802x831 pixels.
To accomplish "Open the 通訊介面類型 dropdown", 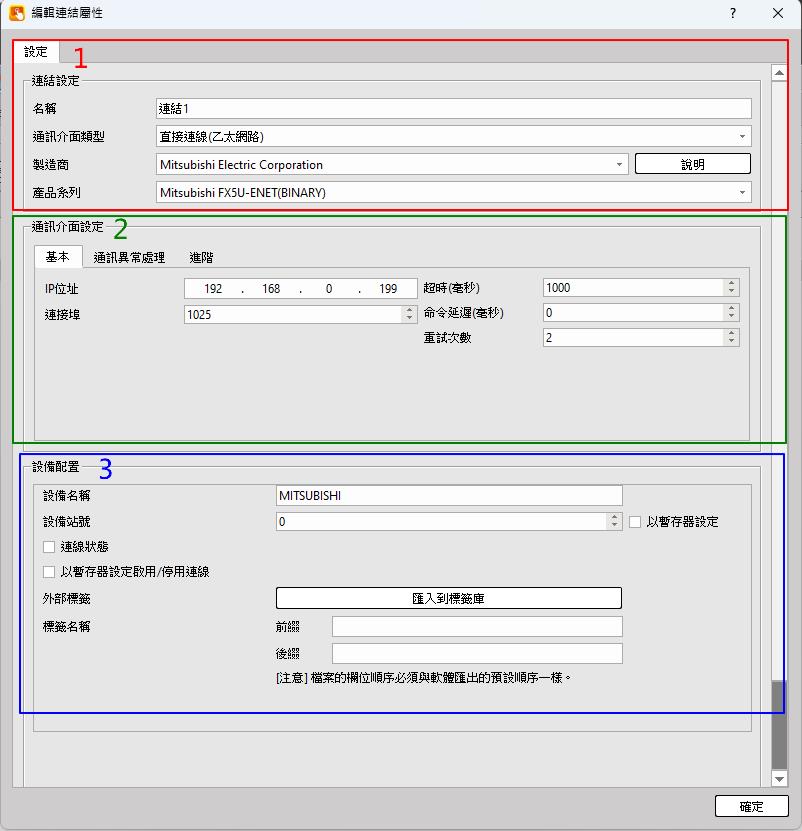I will (742, 137).
